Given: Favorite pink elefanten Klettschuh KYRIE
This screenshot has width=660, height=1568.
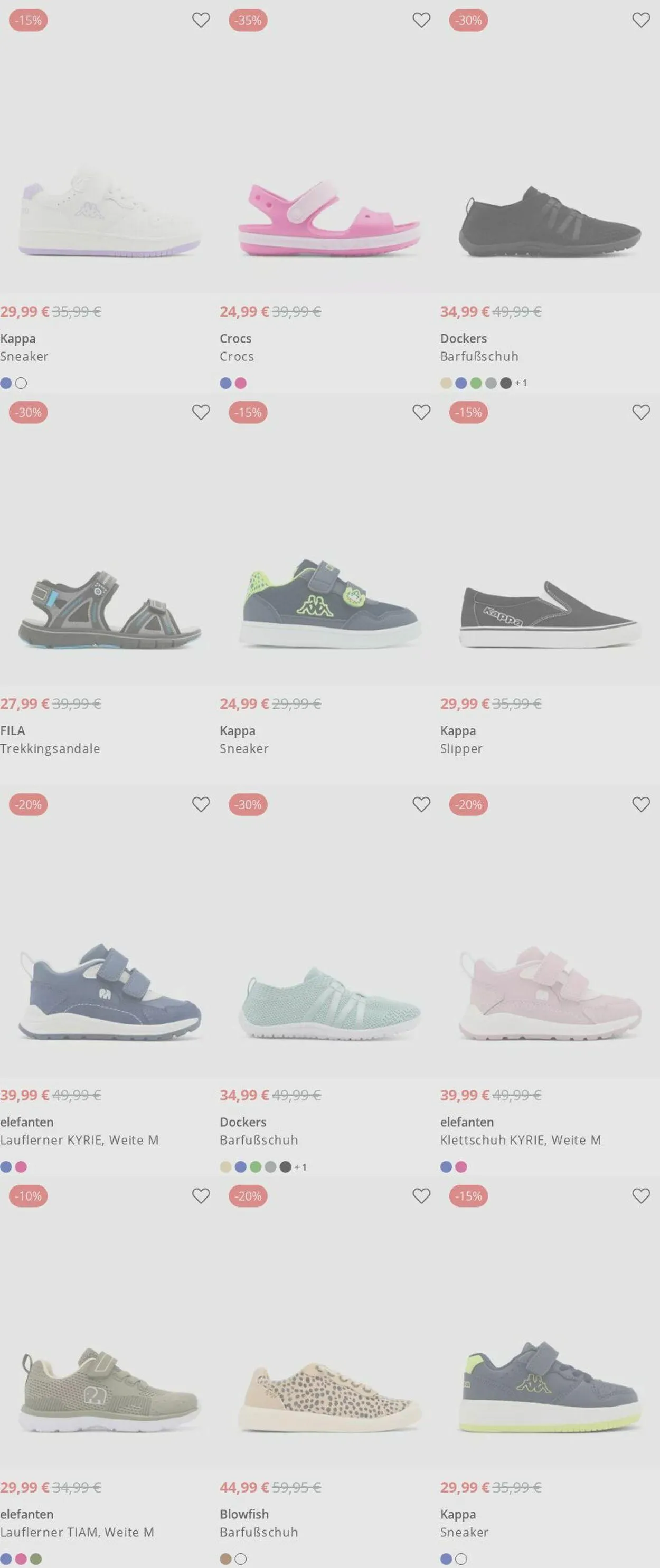Looking at the screenshot, I should (x=641, y=804).
